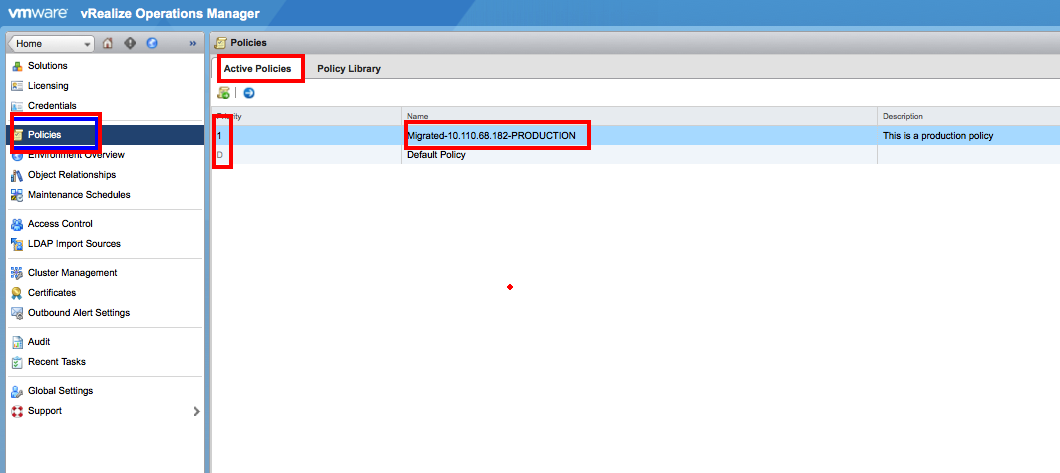Click the Object Relationships icon
The height and width of the screenshot is (473, 1060).
tap(18, 175)
